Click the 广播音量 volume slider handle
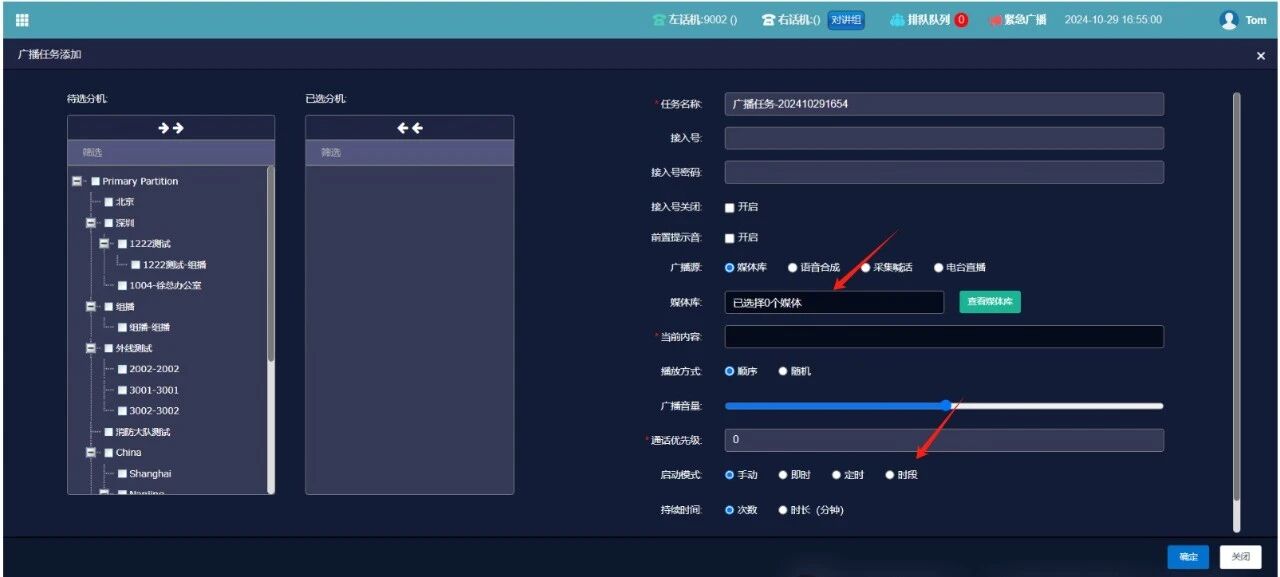Screen dimensions: 1280x577 click(x=946, y=406)
